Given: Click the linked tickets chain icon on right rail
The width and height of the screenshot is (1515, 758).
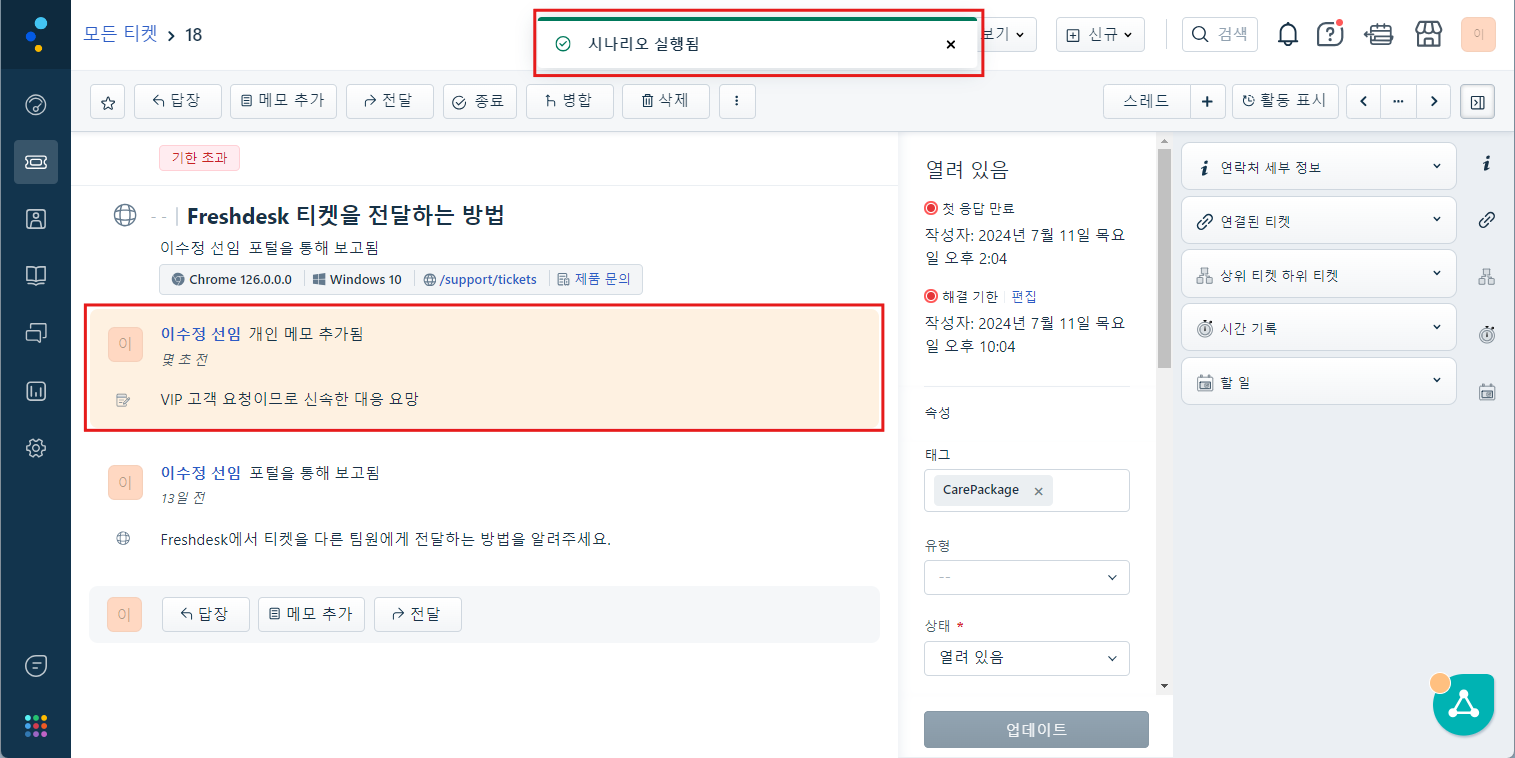Looking at the screenshot, I should [1486, 220].
